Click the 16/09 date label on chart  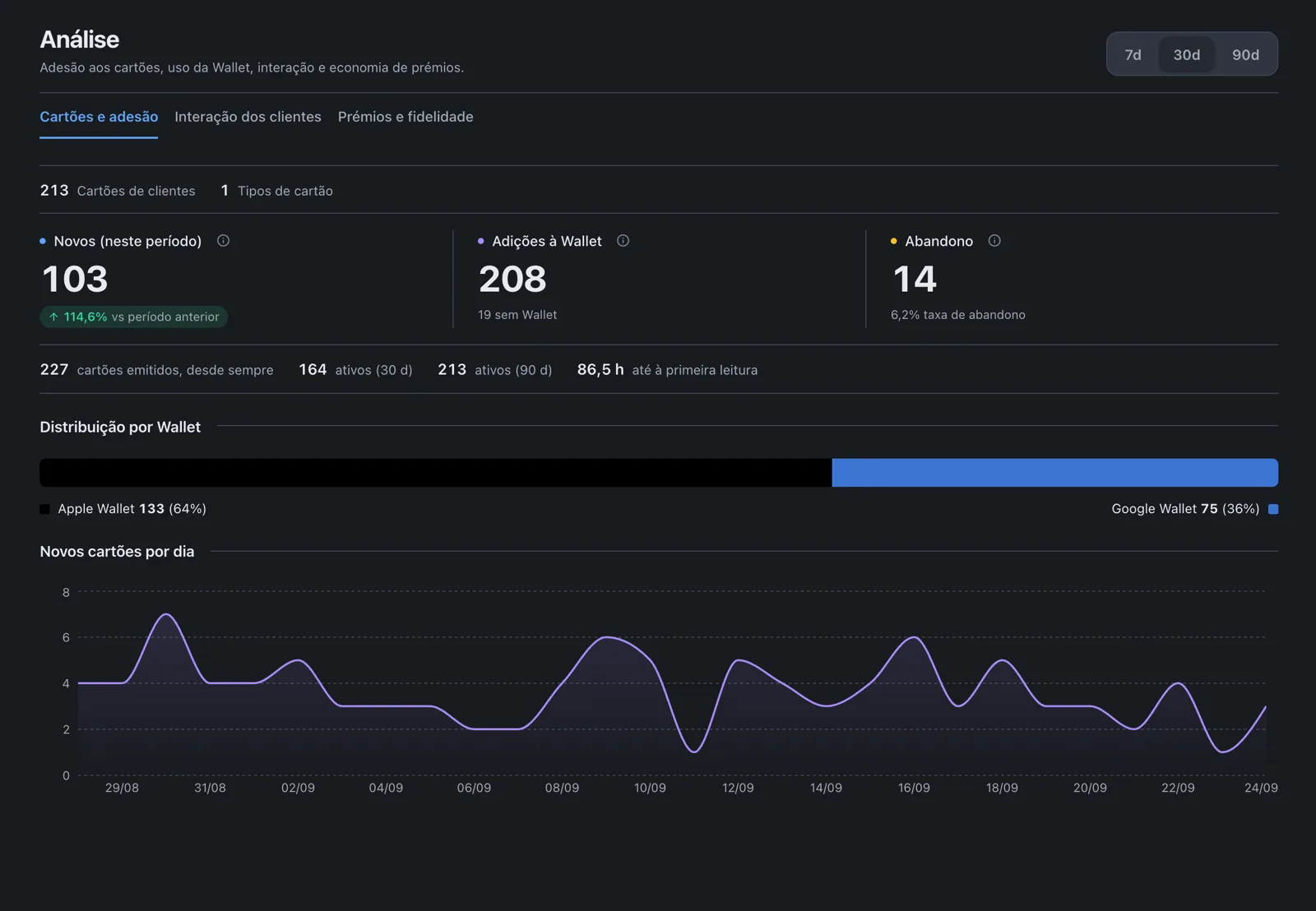point(914,788)
